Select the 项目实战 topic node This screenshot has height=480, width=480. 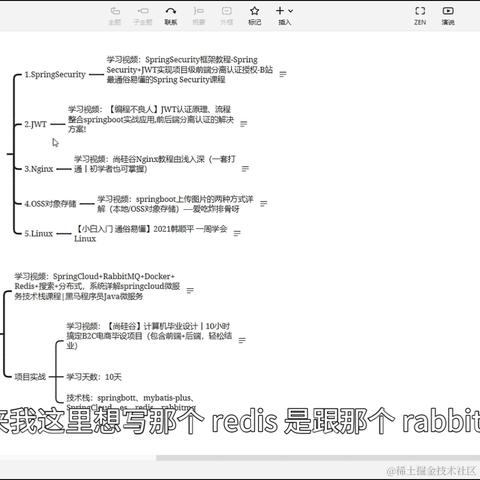pos(30,377)
